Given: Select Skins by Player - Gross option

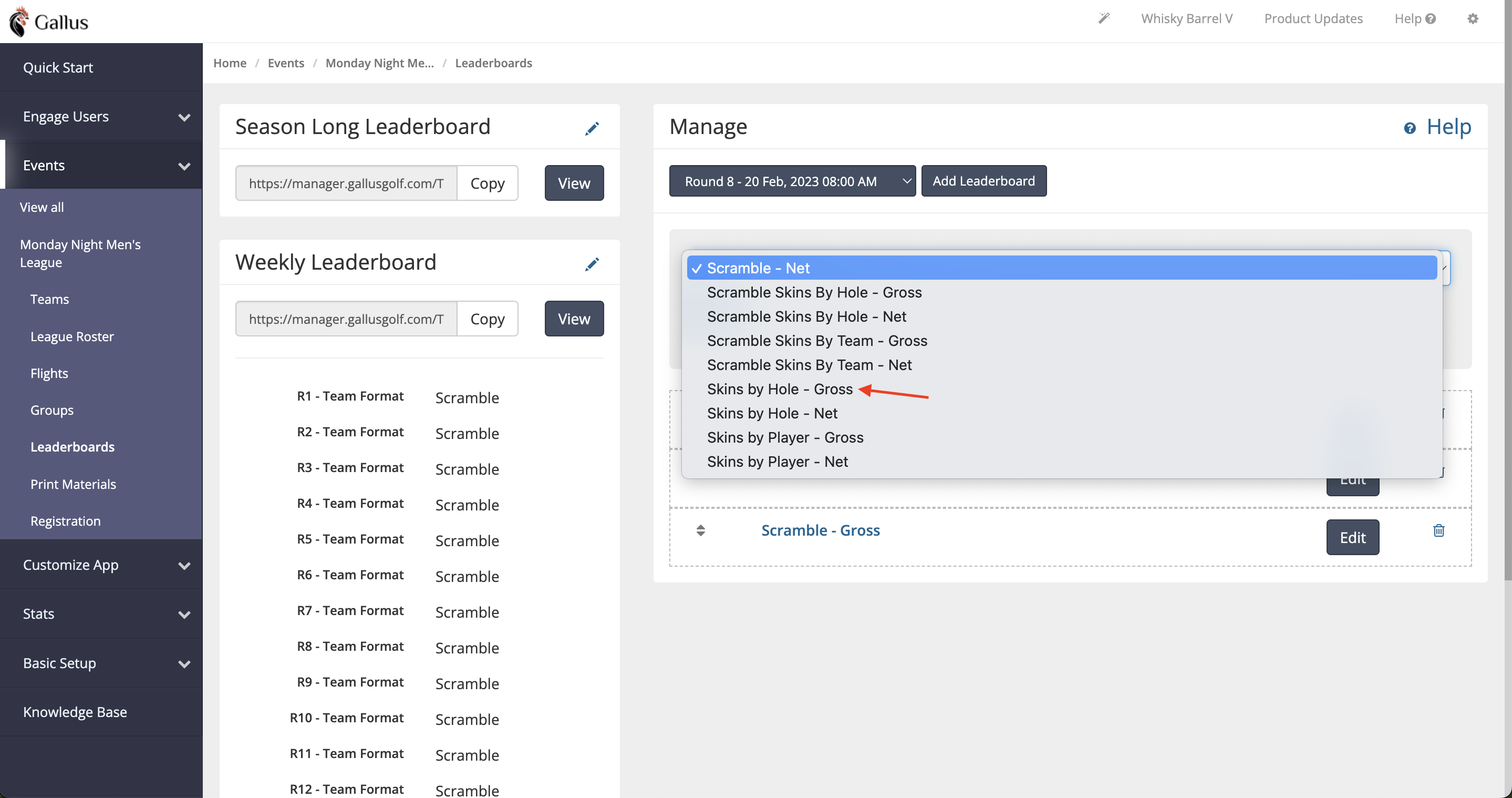Looking at the screenshot, I should [1061, 437].
